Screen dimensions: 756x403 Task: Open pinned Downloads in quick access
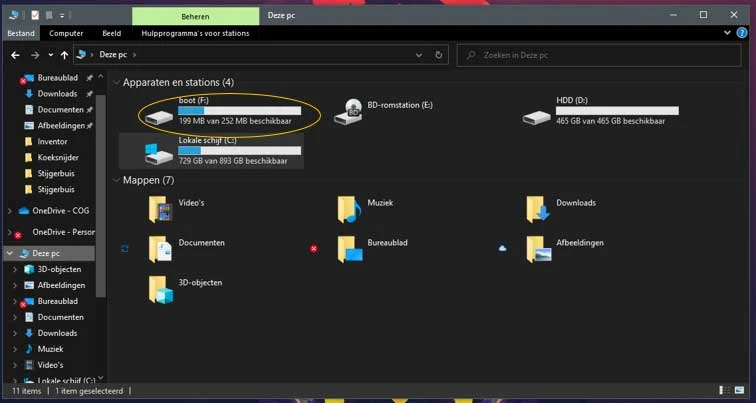(57, 94)
